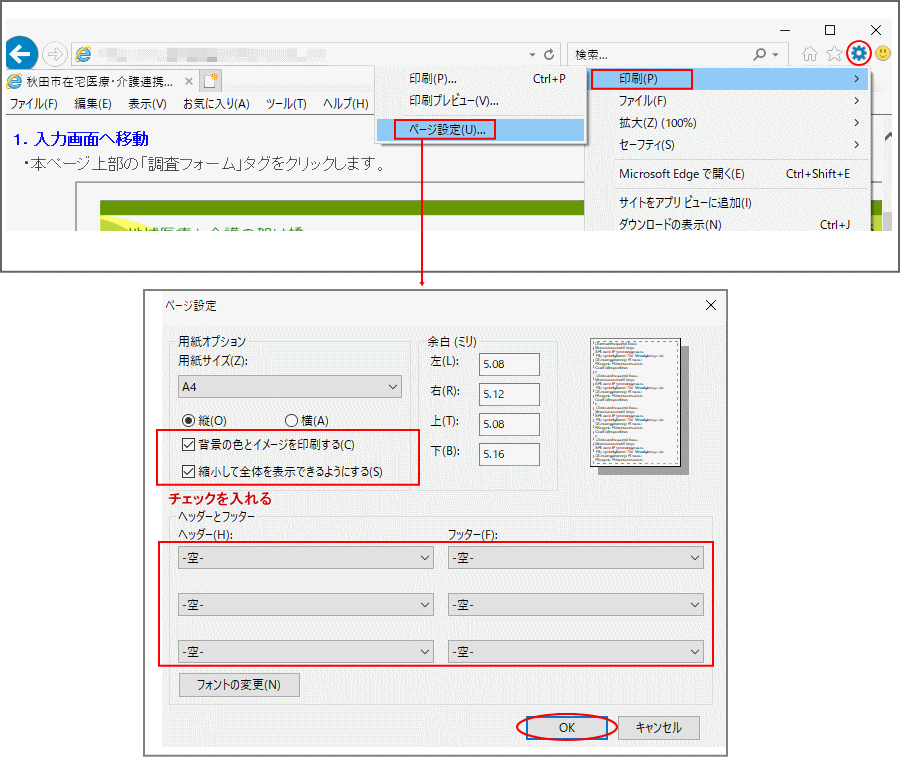
Task: Open the gear Tools menu icon
Action: pos(858,53)
